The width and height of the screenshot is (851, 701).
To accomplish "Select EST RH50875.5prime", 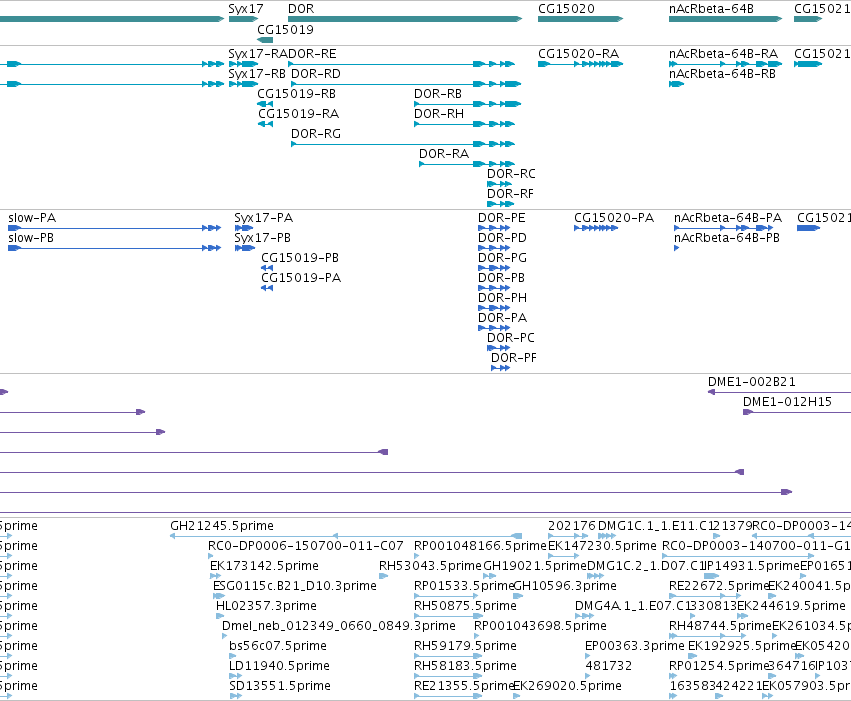I will coord(465,607).
